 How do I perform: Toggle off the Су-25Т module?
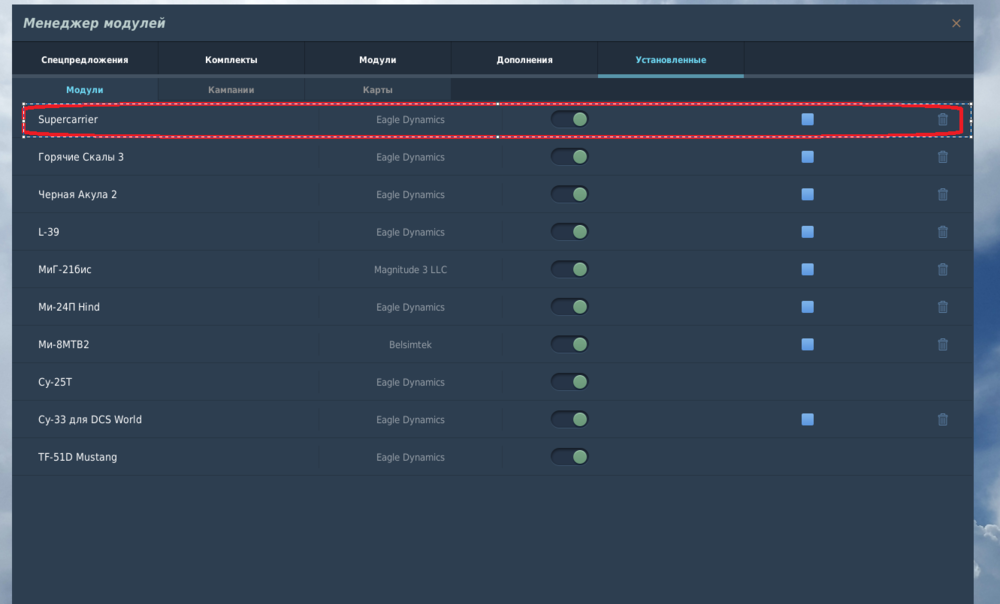click(569, 382)
